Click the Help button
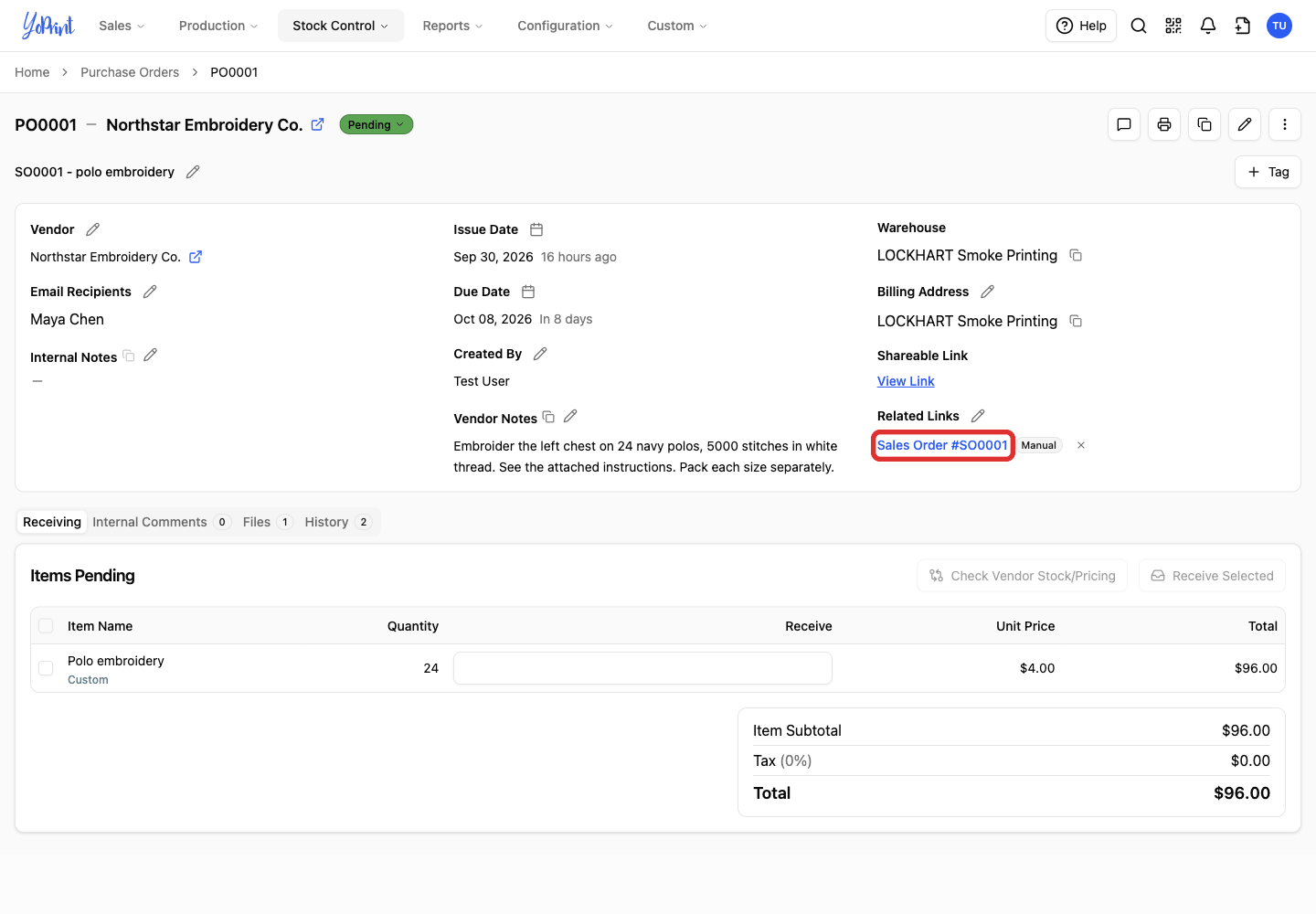Viewport: 1316px width, 914px height. pos(1081,26)
